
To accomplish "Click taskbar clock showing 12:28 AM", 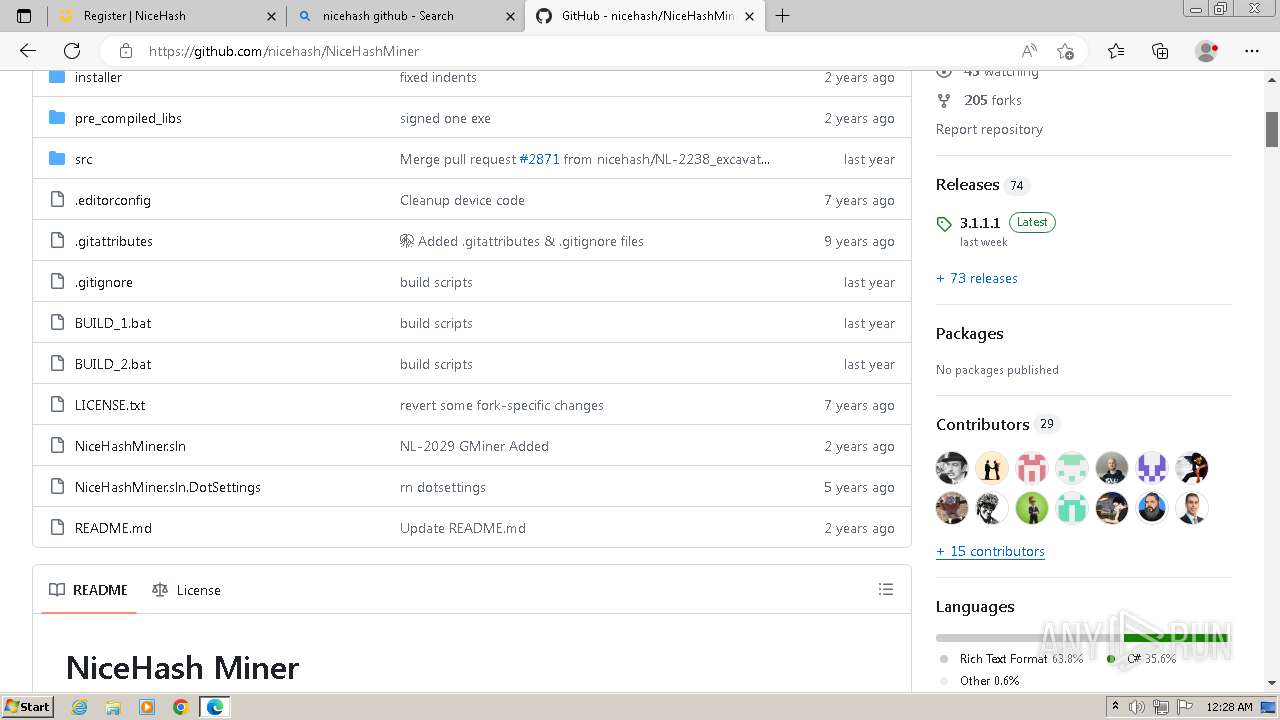I will click(1229, 707).
